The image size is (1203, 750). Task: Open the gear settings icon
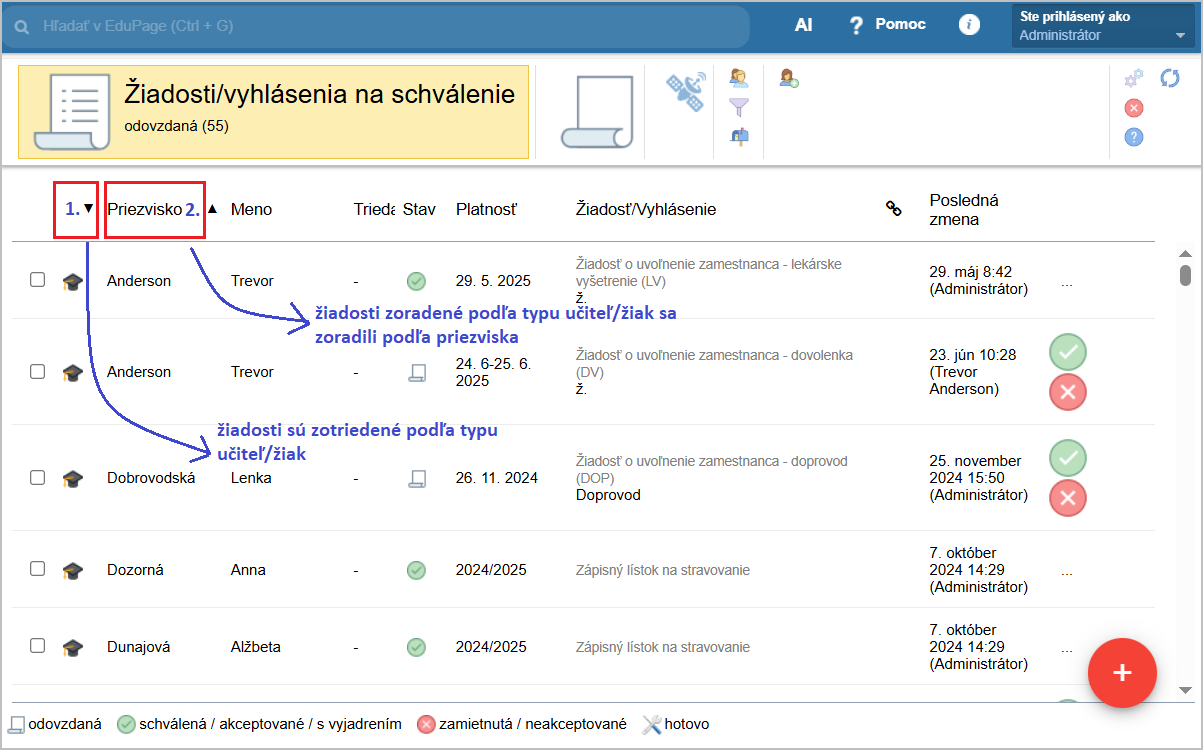pyautogui.click(x=1134, y=78)
